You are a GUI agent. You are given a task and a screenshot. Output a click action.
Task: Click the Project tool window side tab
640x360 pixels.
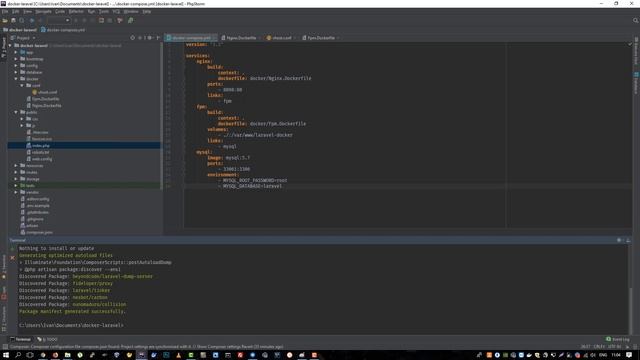coord(4,48)
